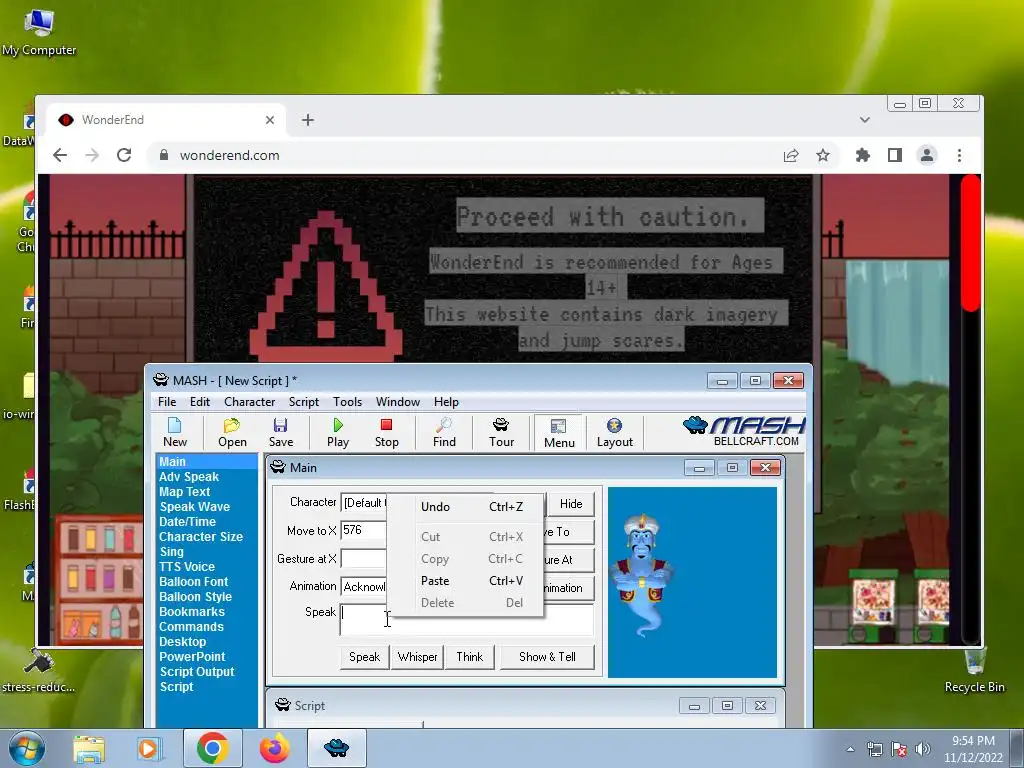1024x768 pixels.
Task: Click in the Gesture at X field
Action: coord(364,559)
